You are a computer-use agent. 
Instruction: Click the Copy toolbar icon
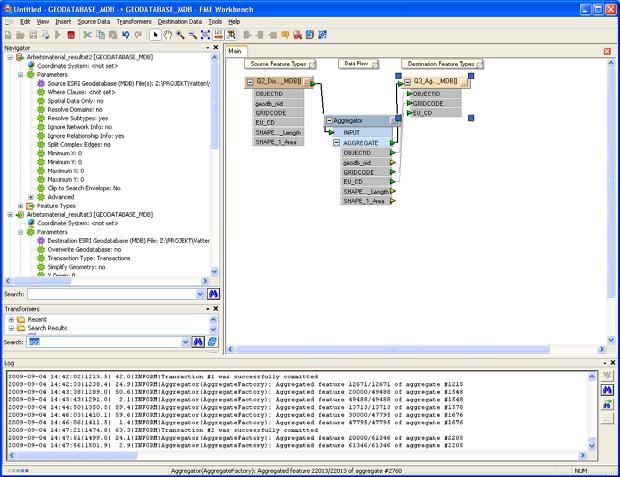pyautogui.click(x=100, y=35)
